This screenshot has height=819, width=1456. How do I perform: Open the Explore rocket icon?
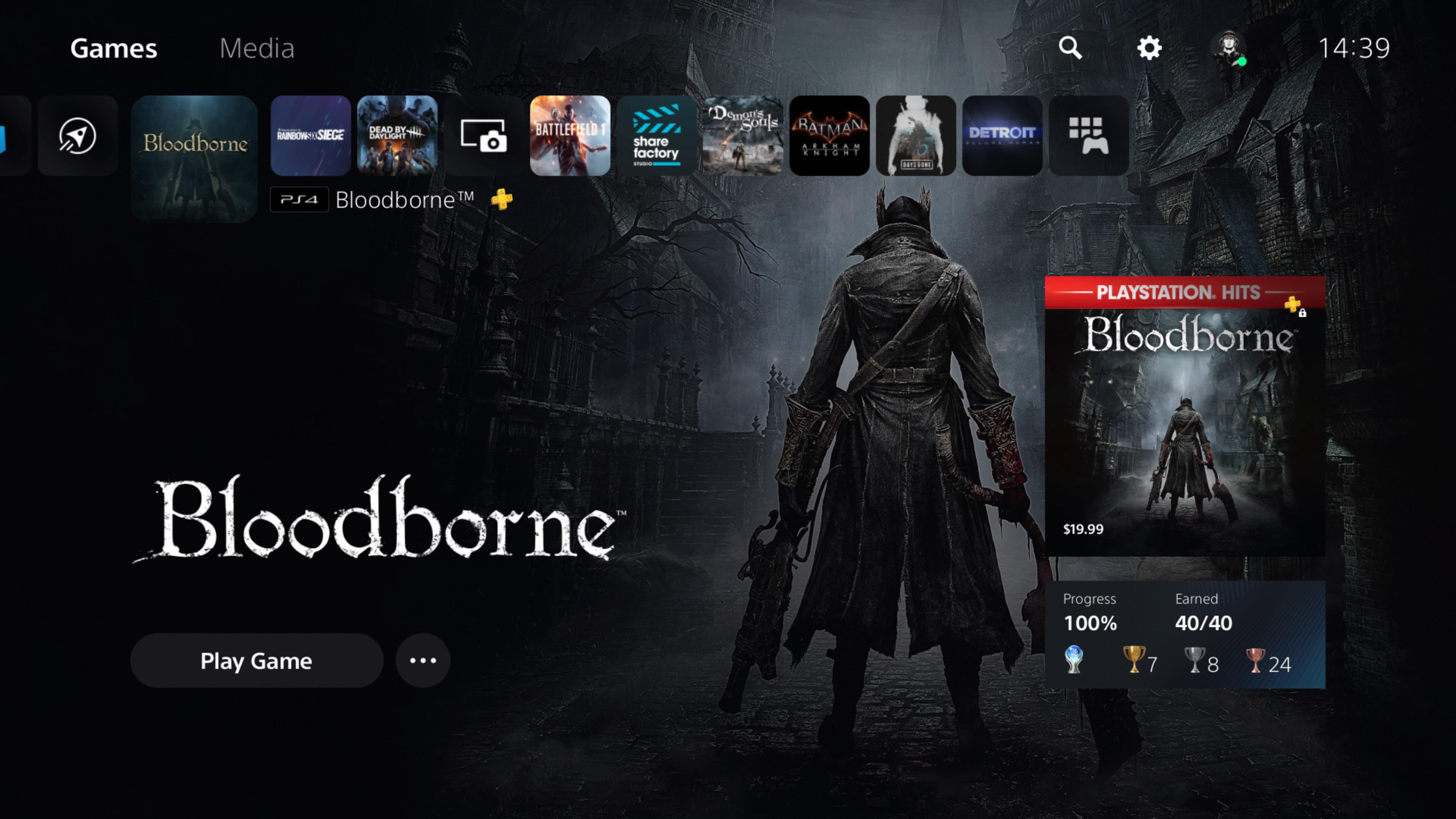(77, 136)
